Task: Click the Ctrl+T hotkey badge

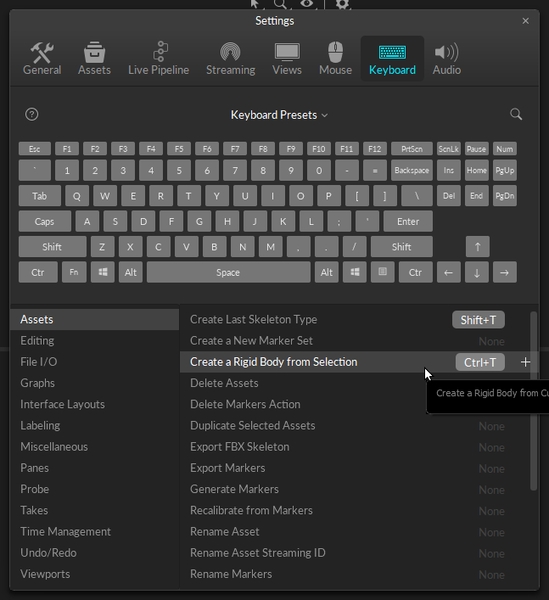Action: pos(480,362)
